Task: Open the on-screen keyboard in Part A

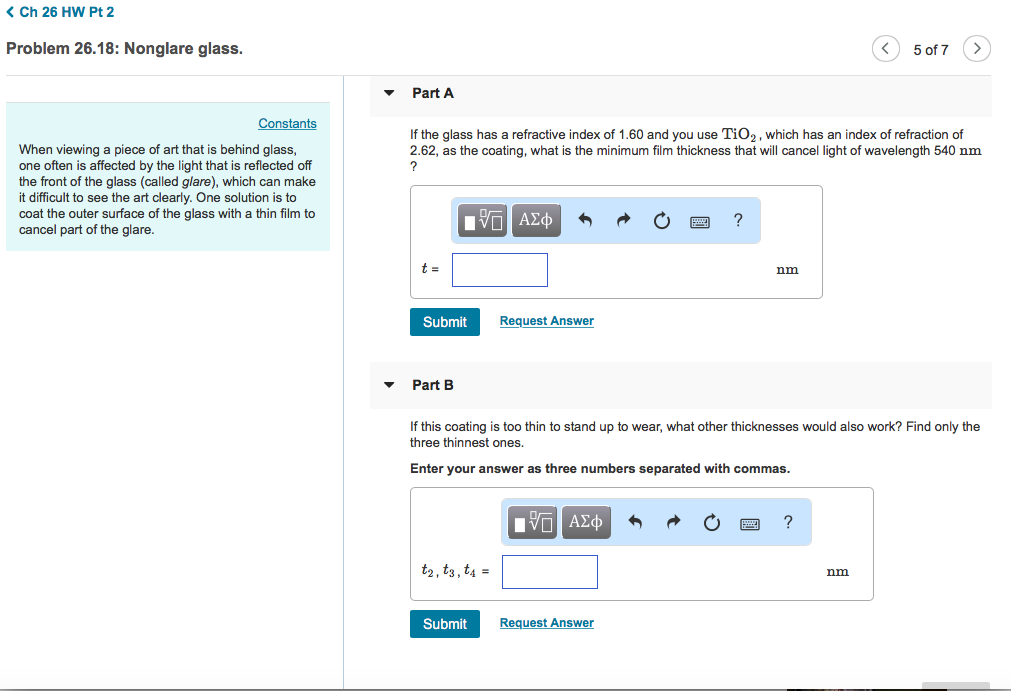Action: pyautogui.click(x=699, y=220)
